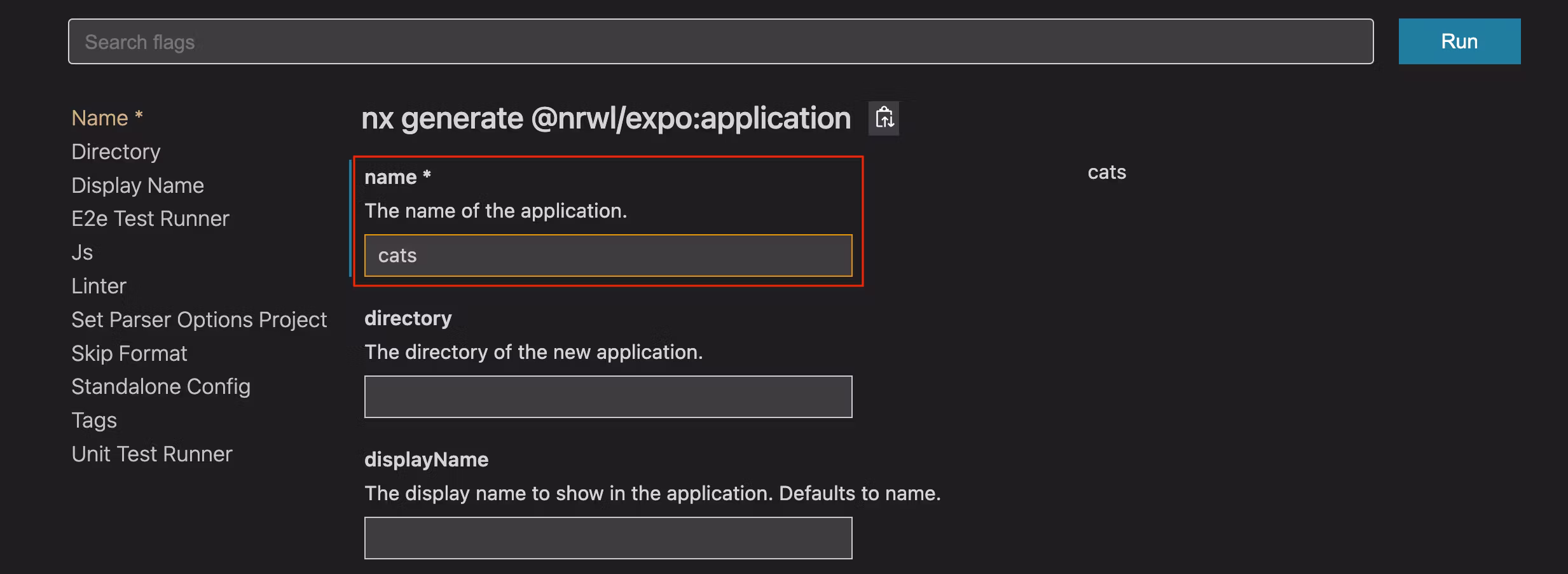
Task: Open Tags in the flags list
Action: (94, 421)
